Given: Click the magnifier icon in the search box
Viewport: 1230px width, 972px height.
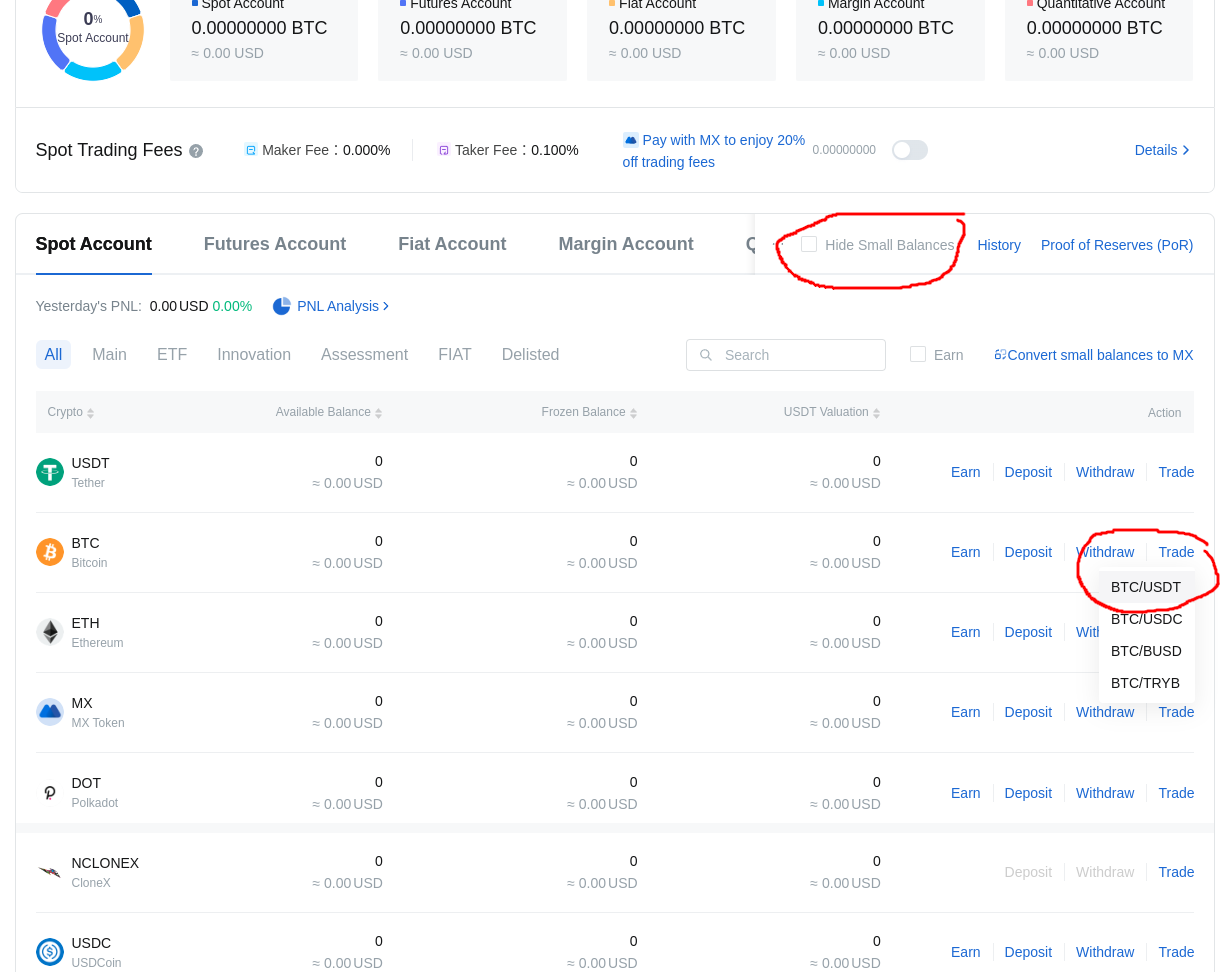Looking at the screenshot, I should (x=706, y=355).
